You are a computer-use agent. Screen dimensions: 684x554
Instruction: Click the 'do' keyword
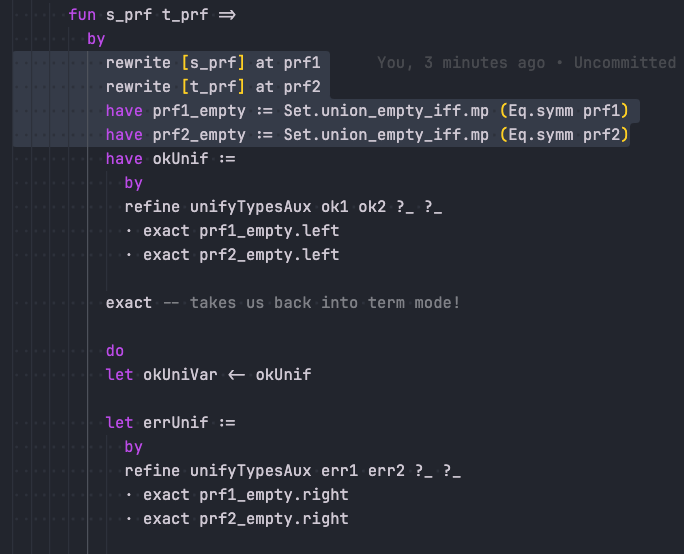pyautogui.click(x=115, y=351)
